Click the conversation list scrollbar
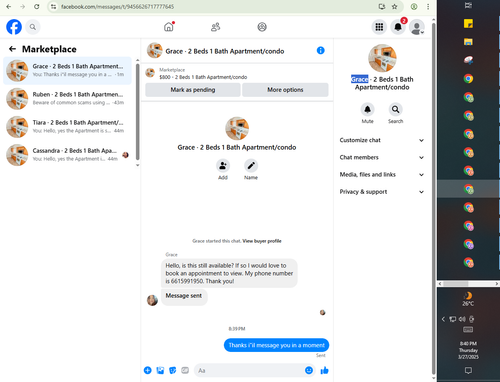This screenshot has width=500, height=382. [137, 113]
